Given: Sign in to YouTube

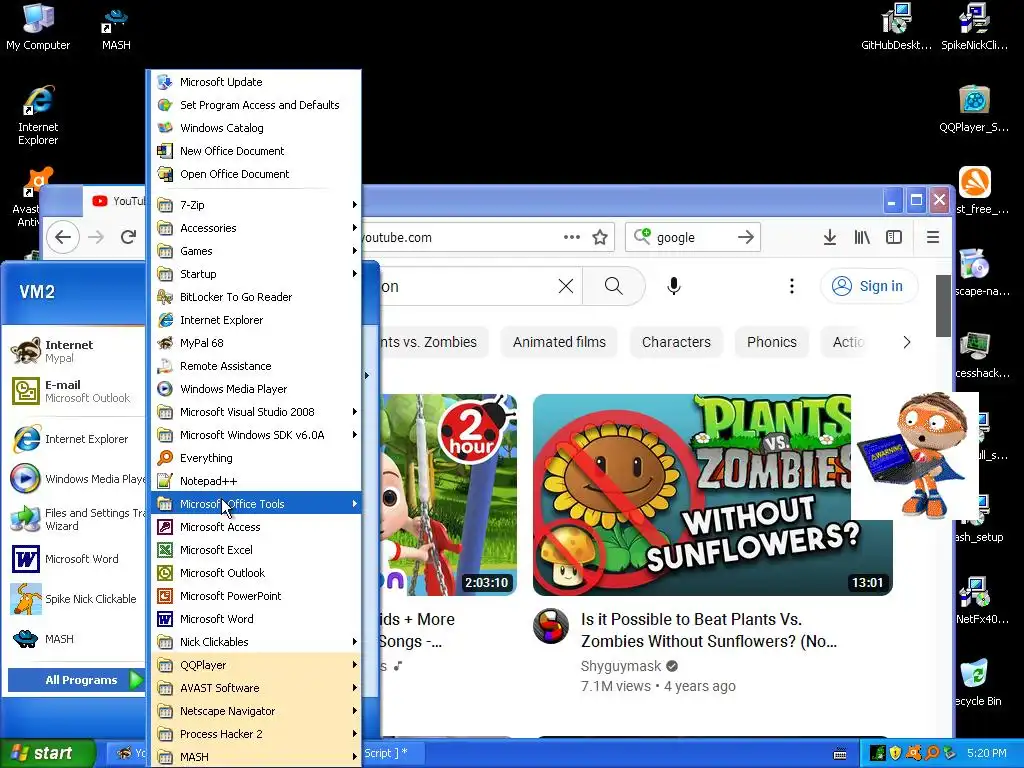Looking at the screenshot, I should pos(869,286).
